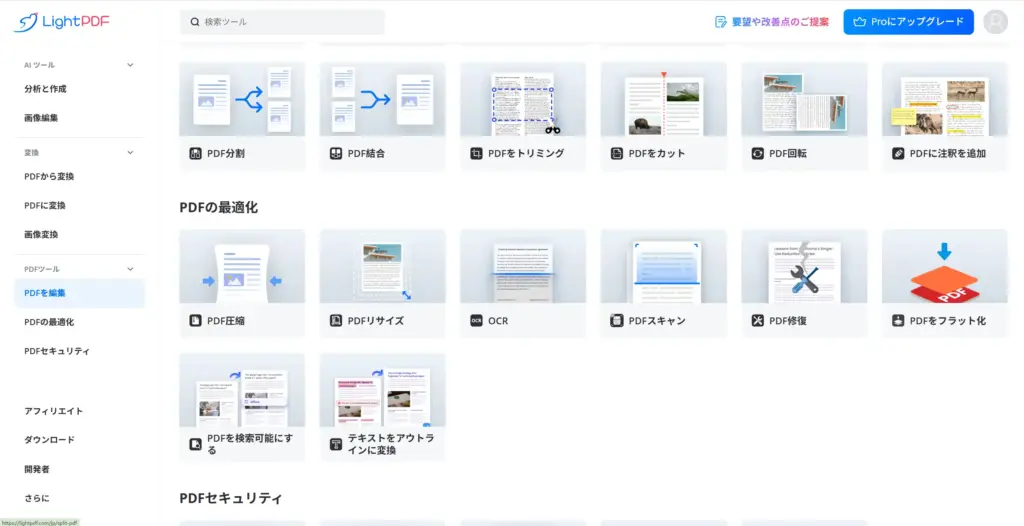This screenshot has height=526, width=1024.
Task: Collapse the AIツール sidebar section chevron
Action: 130,65
